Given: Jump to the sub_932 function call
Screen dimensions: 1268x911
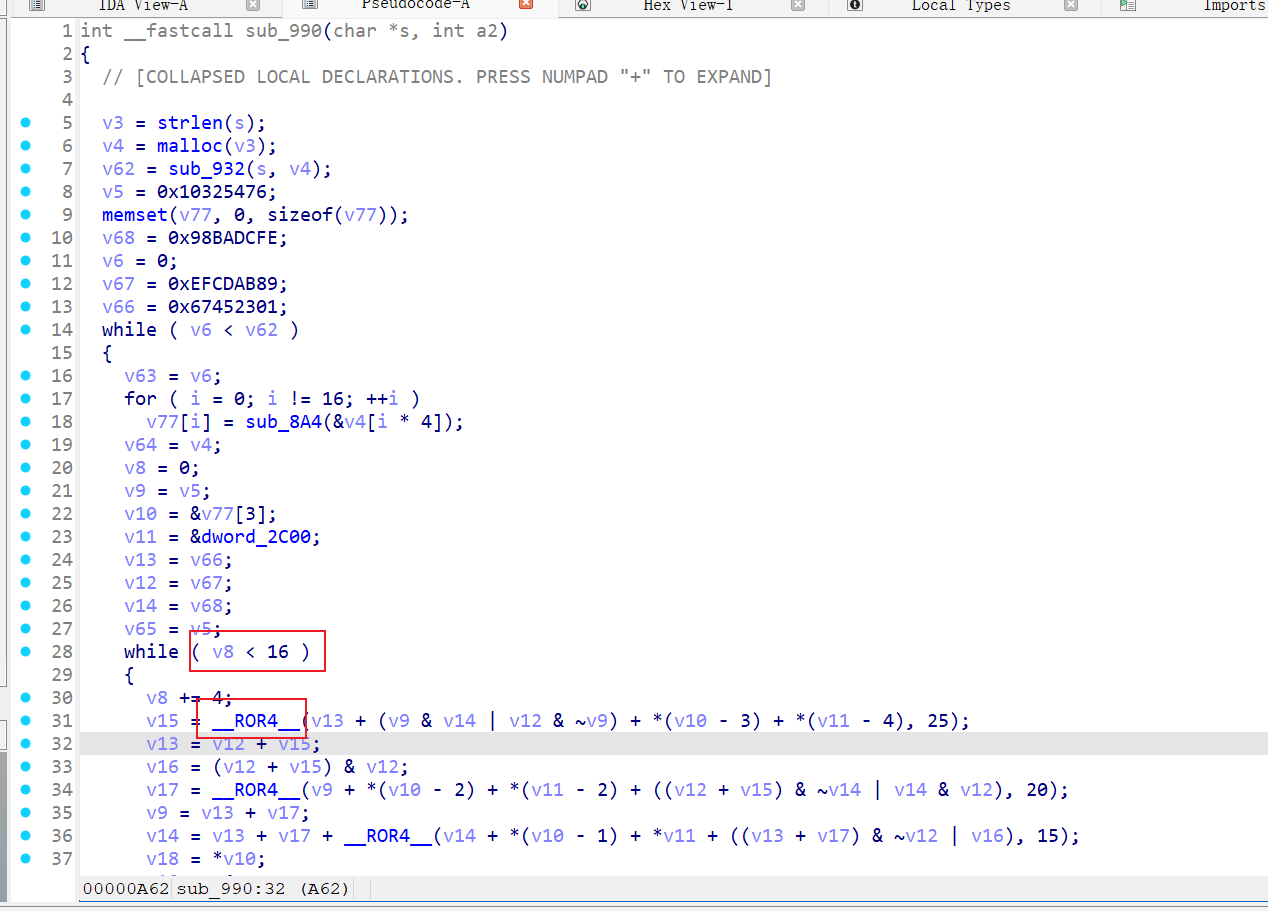Looking at the screenshot, I should pyautogui.click(x=206, y=168).
